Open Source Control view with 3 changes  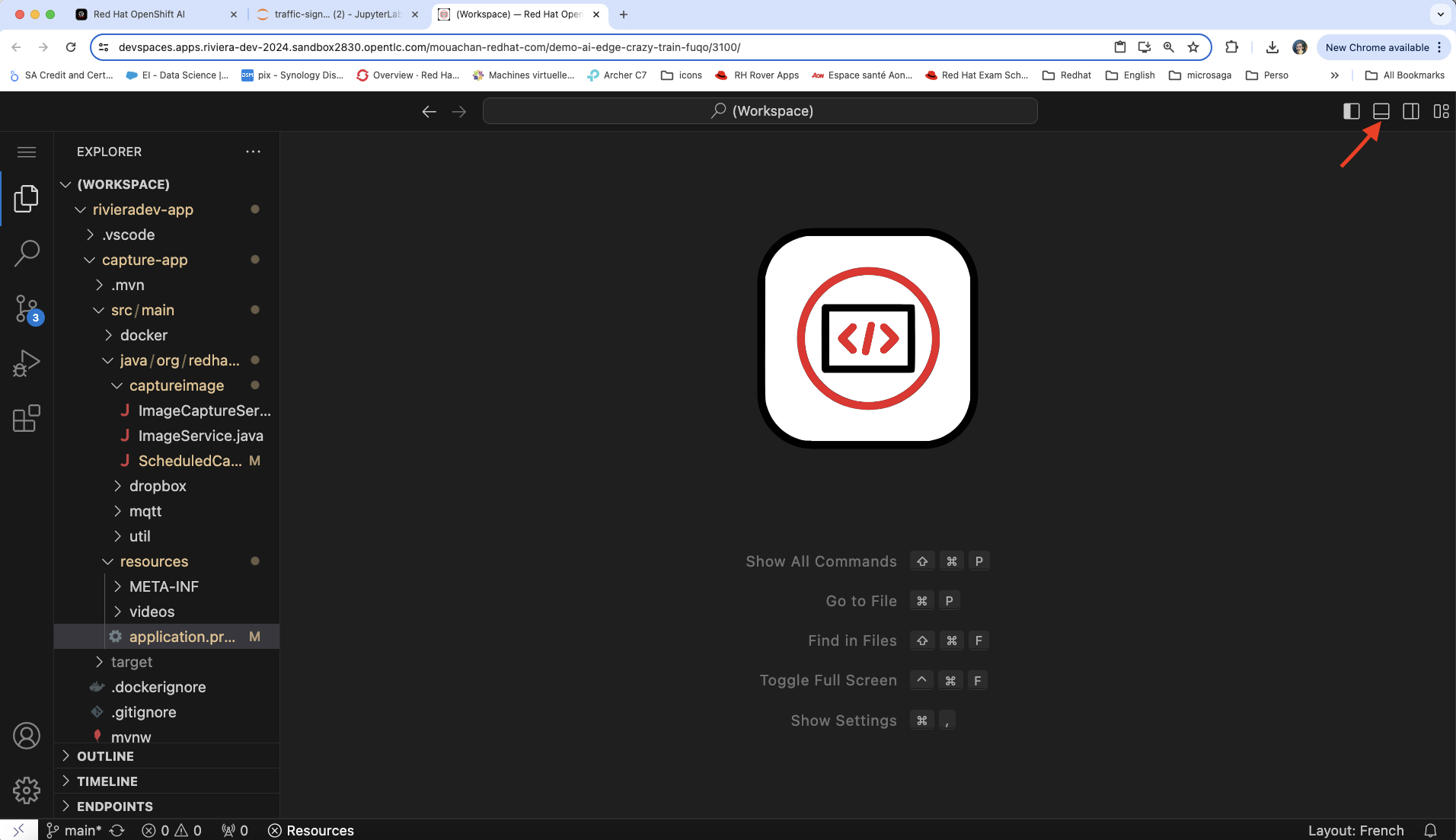[27, 308]
